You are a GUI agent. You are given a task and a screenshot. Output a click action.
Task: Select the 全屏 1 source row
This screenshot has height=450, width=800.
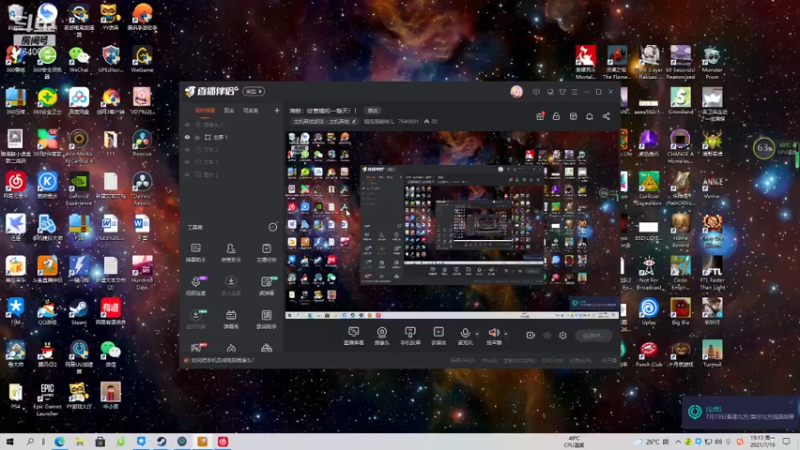click(232, 137)
